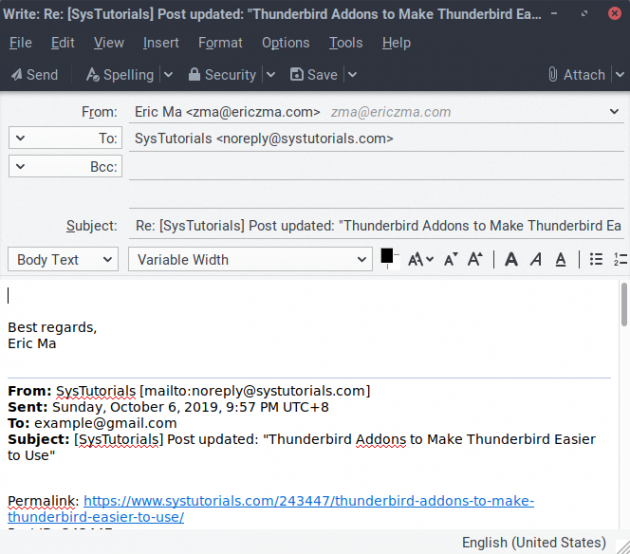Open the Body Text paragraph style dropdown
The height and width of the screenshot is (554, 630).
click(x=63, y=260)
